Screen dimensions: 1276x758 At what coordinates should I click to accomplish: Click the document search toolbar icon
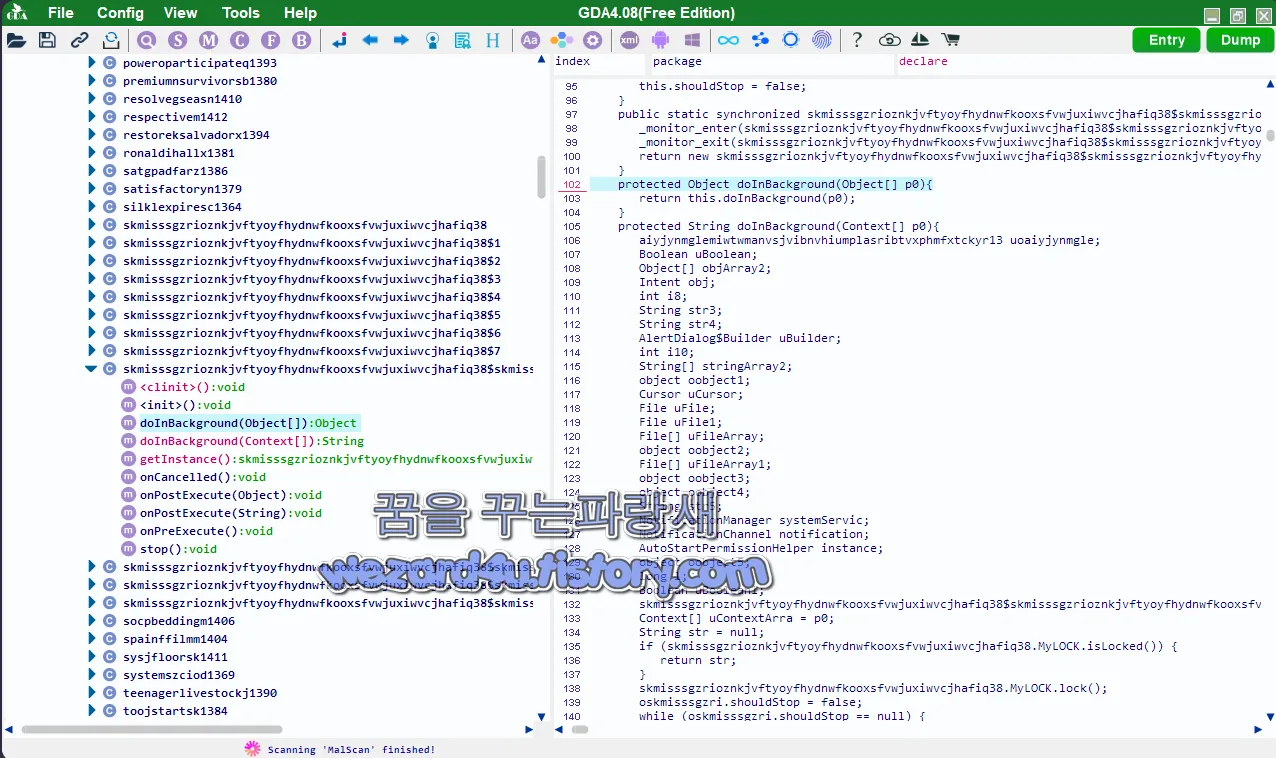[x=463, y=40]
